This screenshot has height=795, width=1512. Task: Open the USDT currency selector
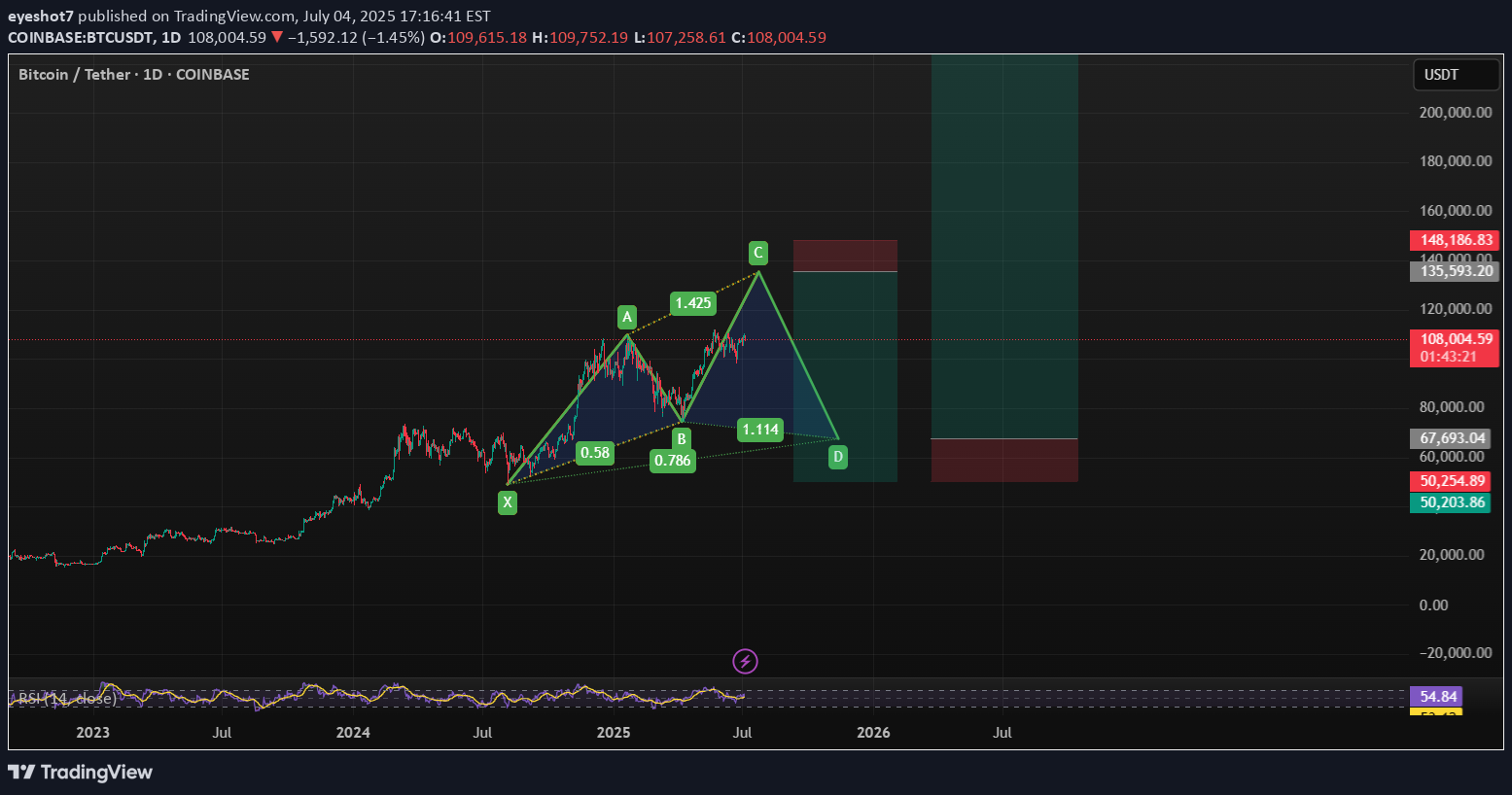pos(1455,75)
